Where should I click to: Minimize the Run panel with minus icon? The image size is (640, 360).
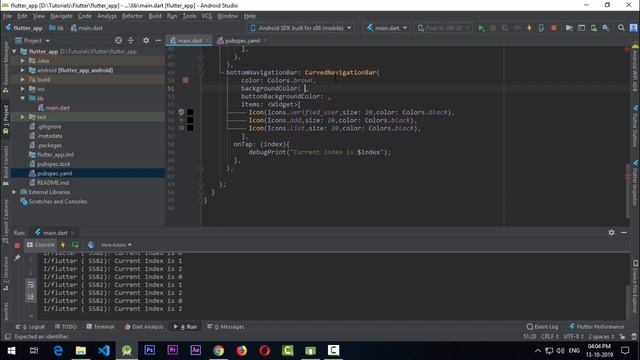click(624, 232)
